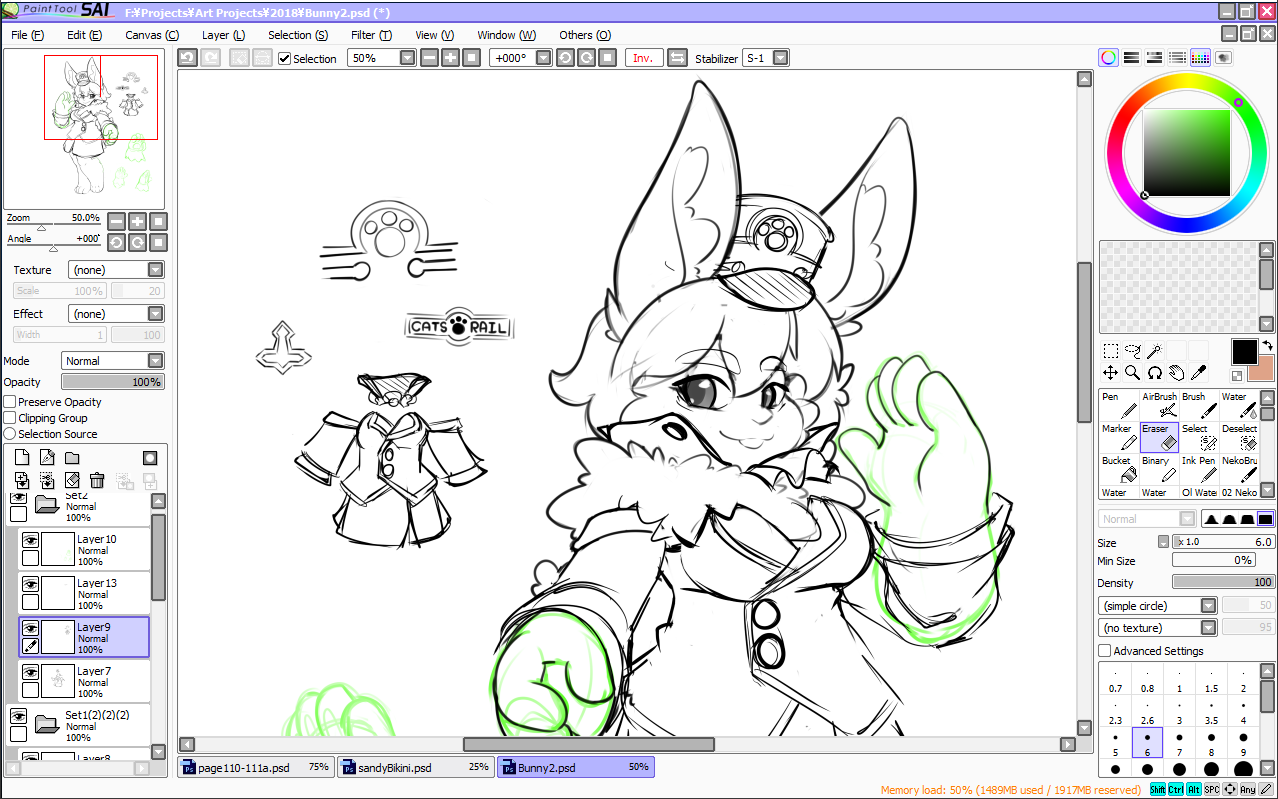
Task: Open the (no texture) brush texture dropdown
Action: tap(1157, 628)
